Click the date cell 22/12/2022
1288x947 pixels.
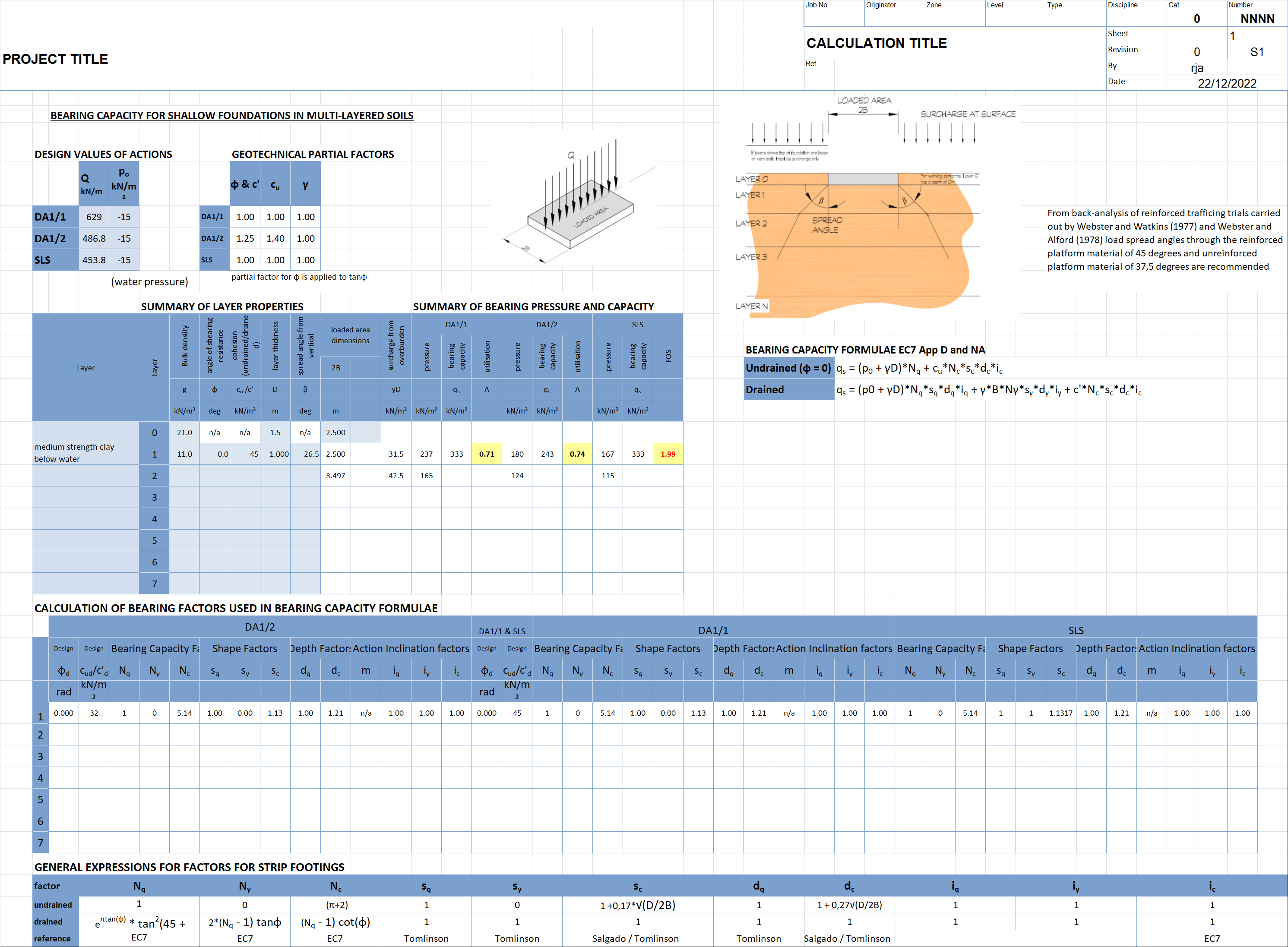pos(1227,83)
